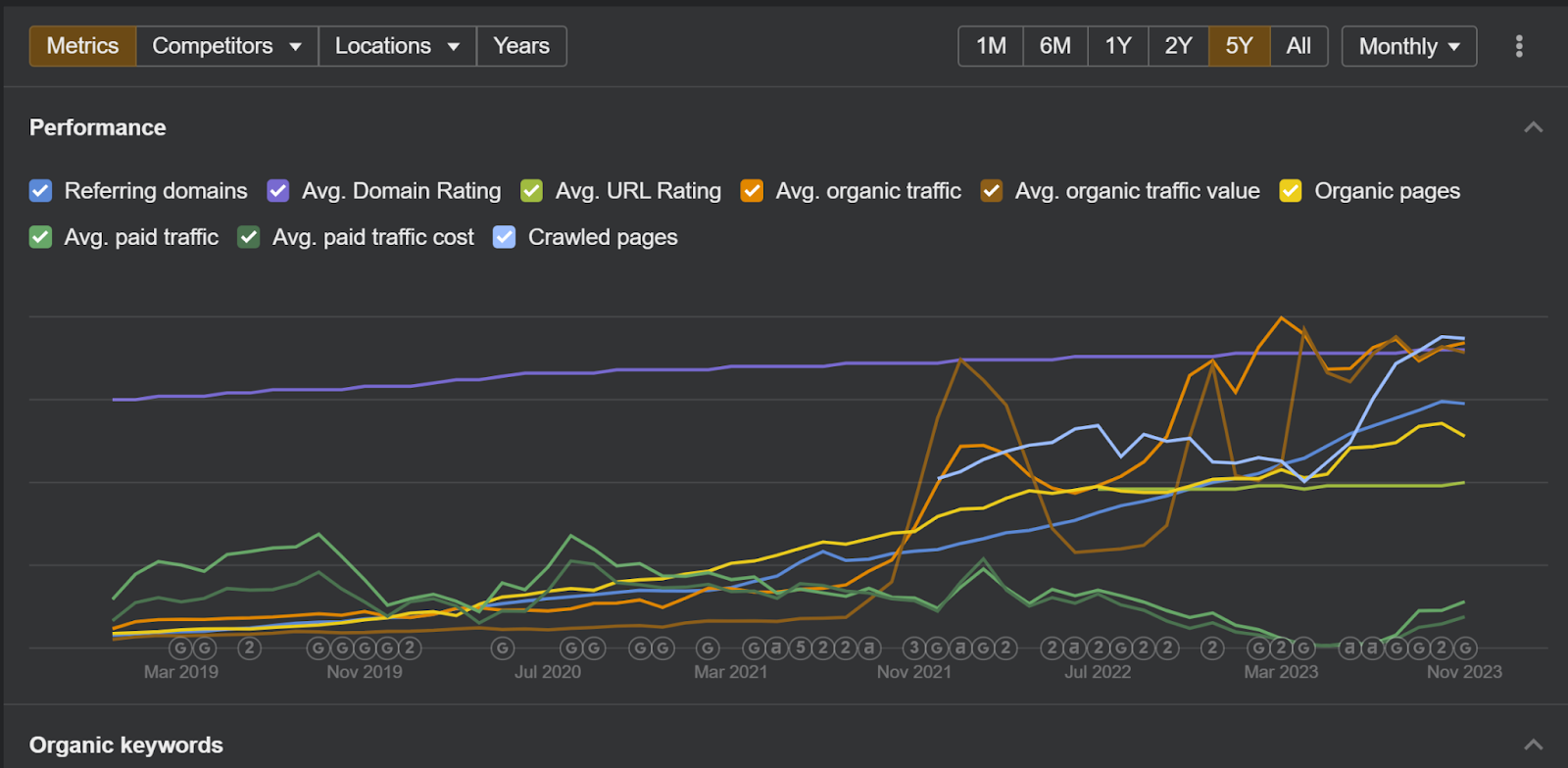Switch to the Years tab
The width and height of the screenshot is (1568, 768).
click(521, 46)
